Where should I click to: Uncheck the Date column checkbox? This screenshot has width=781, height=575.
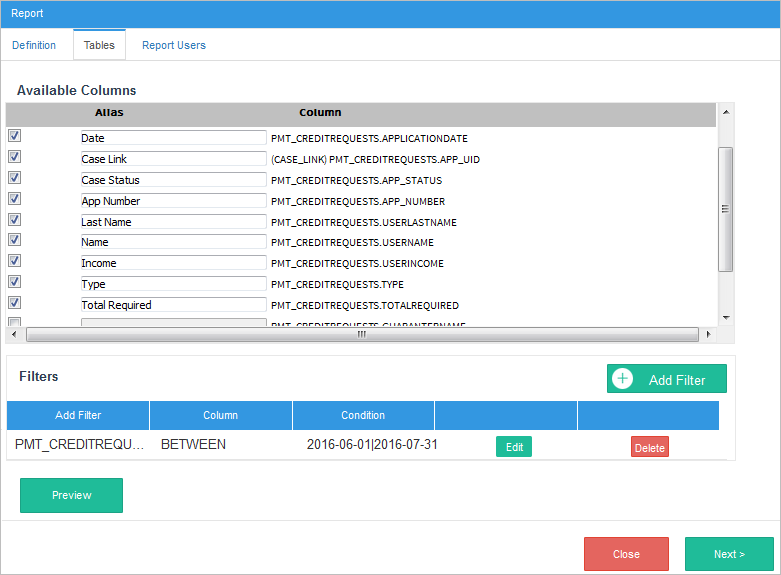14,136
